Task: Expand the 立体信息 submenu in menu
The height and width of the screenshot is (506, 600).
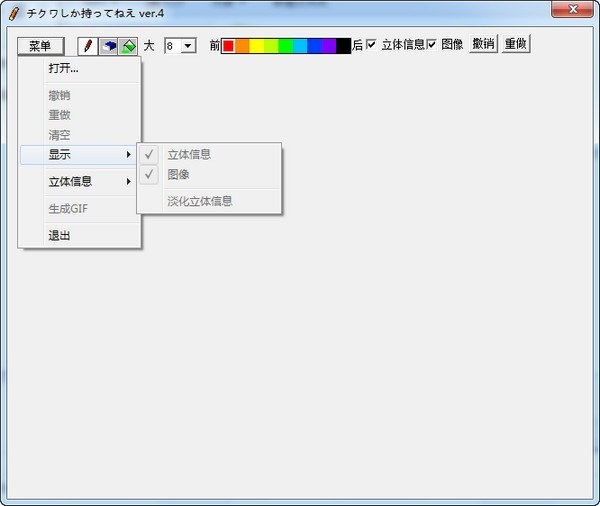Action: pyautogui.click(x=80, y=181)
